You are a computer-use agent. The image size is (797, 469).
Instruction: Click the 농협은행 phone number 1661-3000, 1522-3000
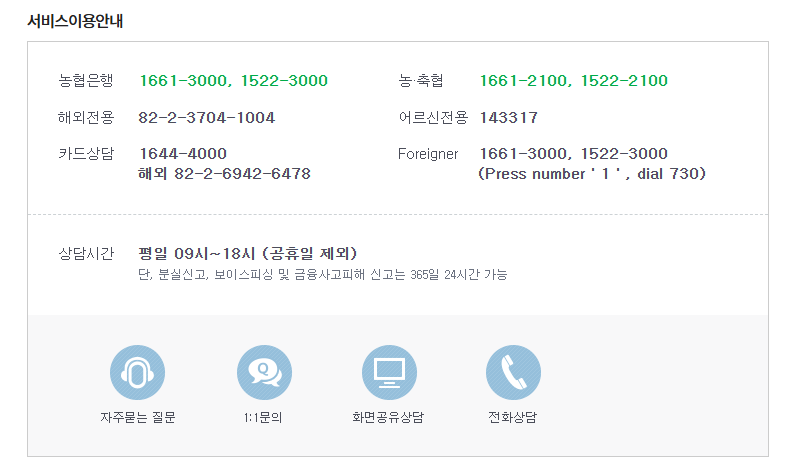pyautogui.click(x=233, y=81)
